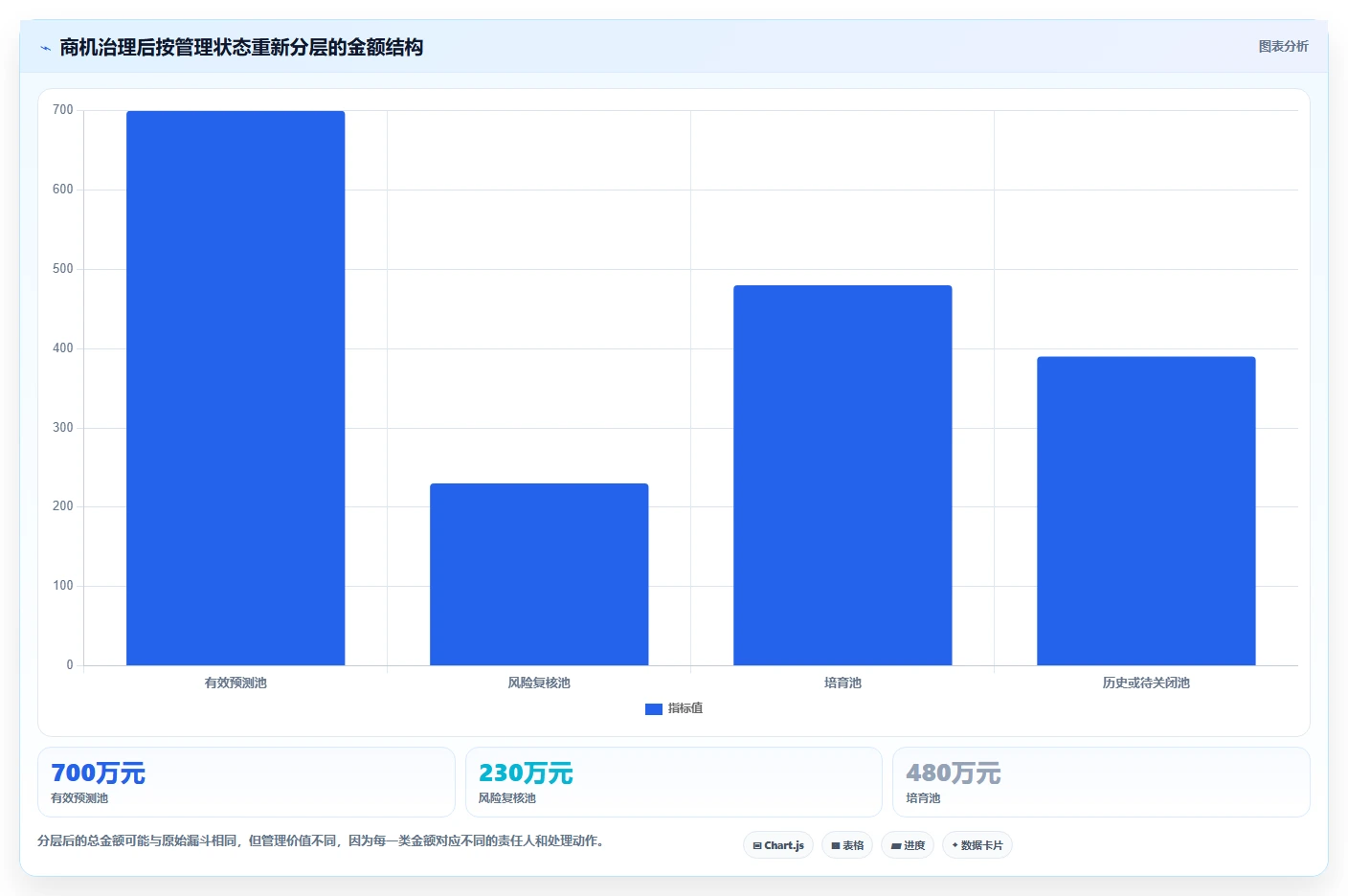1348x896 pixels.
Task: Click the 数据卡片 tag chip
Action: point(977,845)
